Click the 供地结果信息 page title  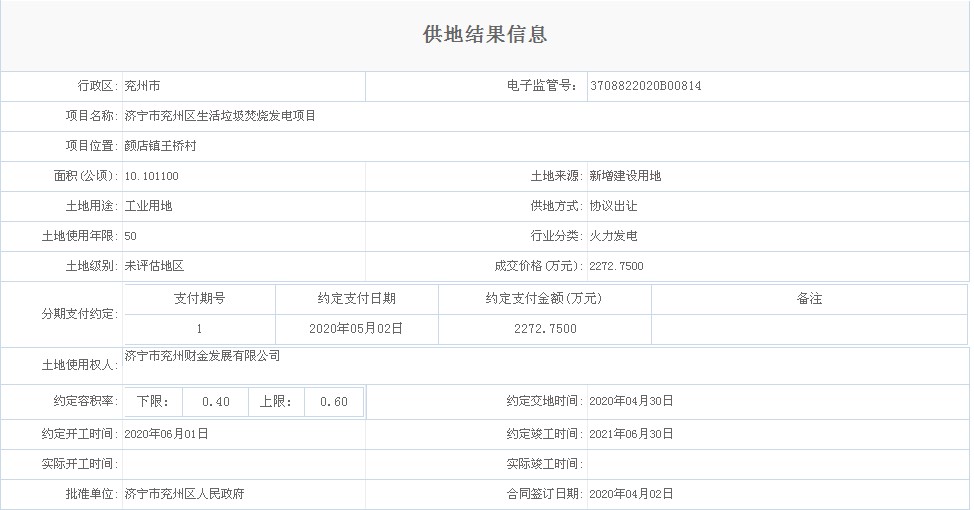point(486,35)
